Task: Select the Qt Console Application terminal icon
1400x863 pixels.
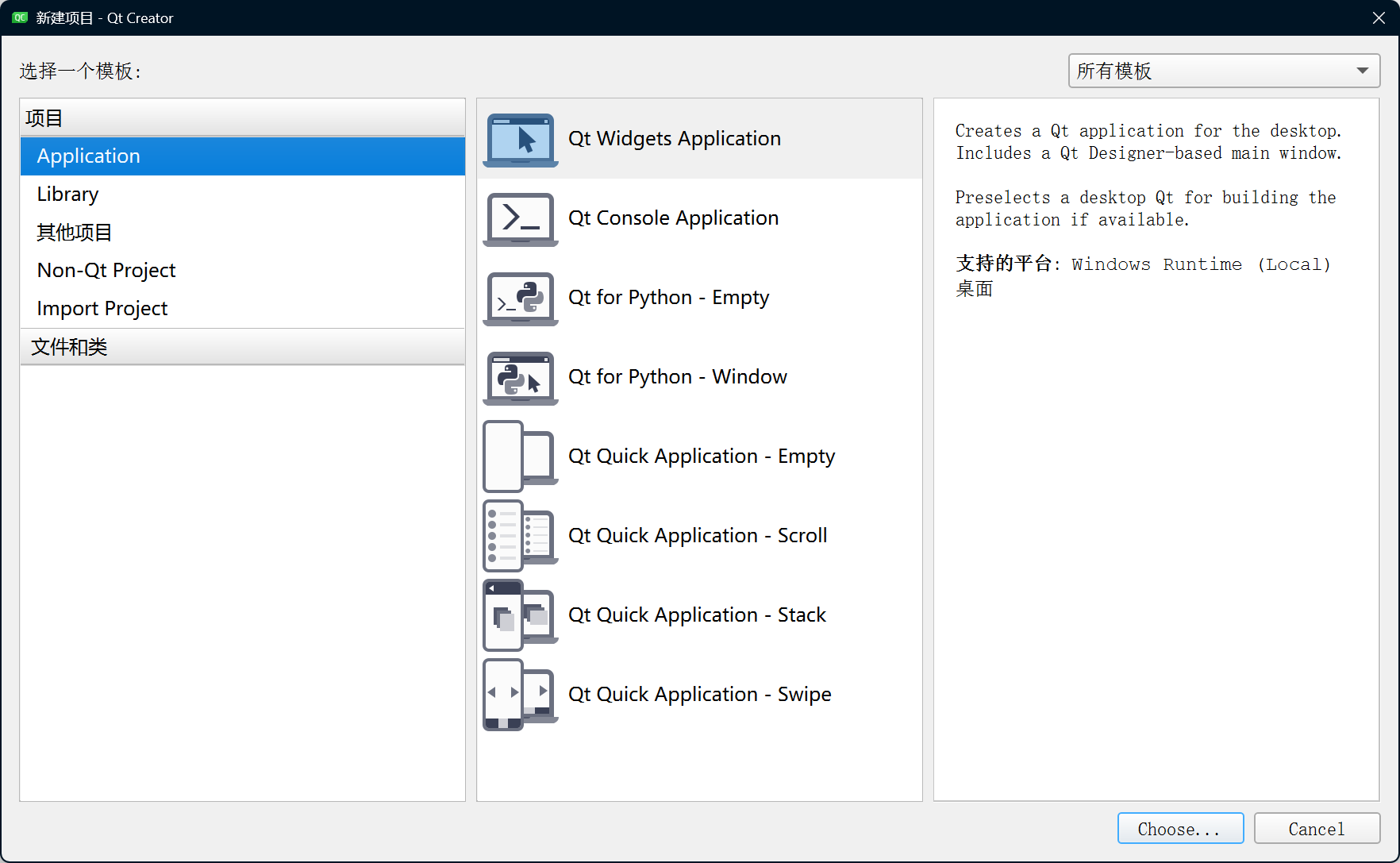Action: click(x=521, y=219)
